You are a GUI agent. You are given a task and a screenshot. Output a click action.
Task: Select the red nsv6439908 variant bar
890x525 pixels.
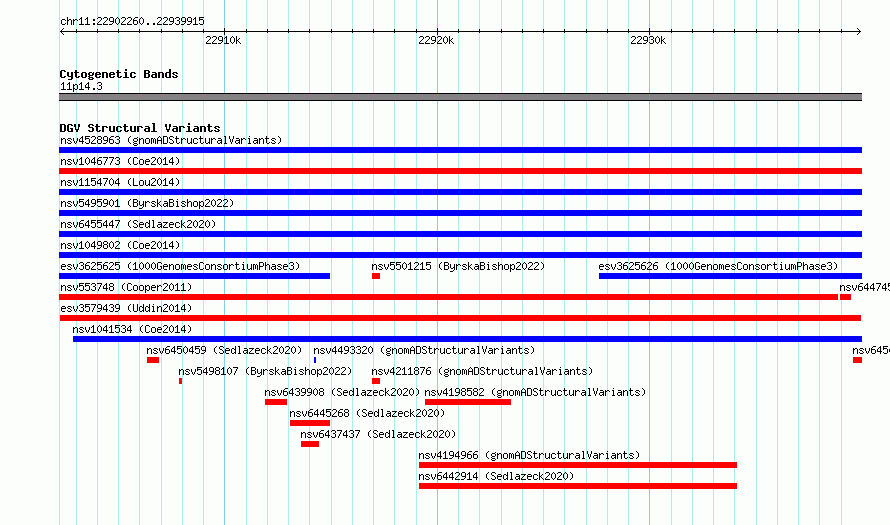click(x=276, y=402)
